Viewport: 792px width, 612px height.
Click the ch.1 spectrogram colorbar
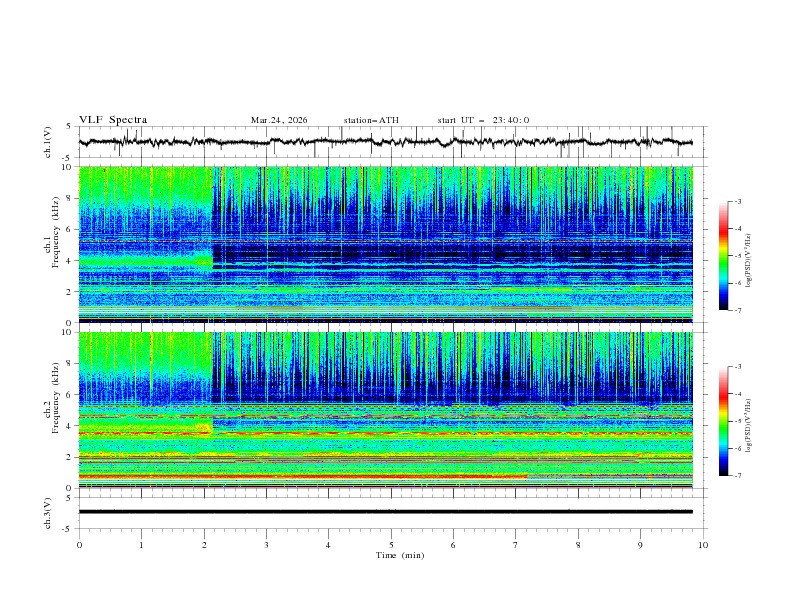tap(723, 255)
